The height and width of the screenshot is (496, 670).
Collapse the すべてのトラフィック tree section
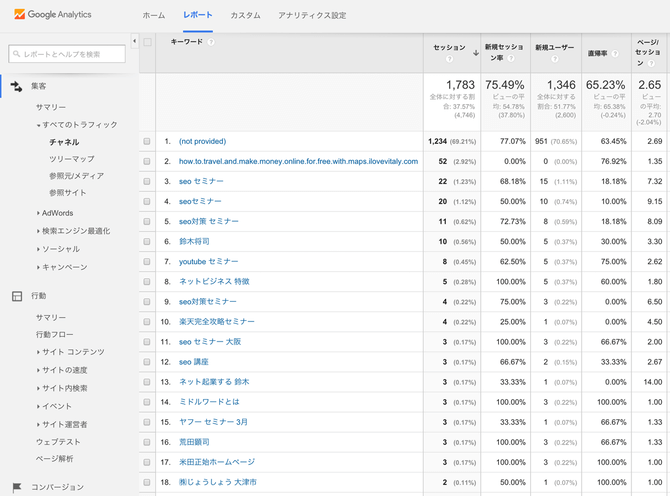pos(39,124)
